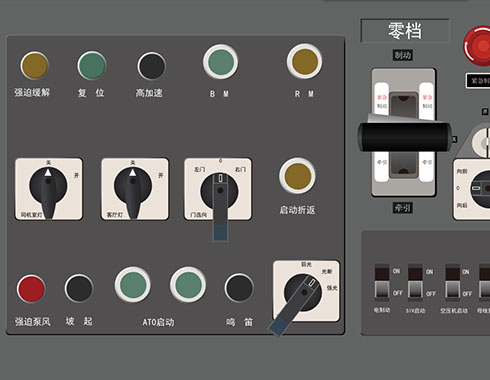Select the yellow RM mode button
490x380 pixels.
coord(304,61)
